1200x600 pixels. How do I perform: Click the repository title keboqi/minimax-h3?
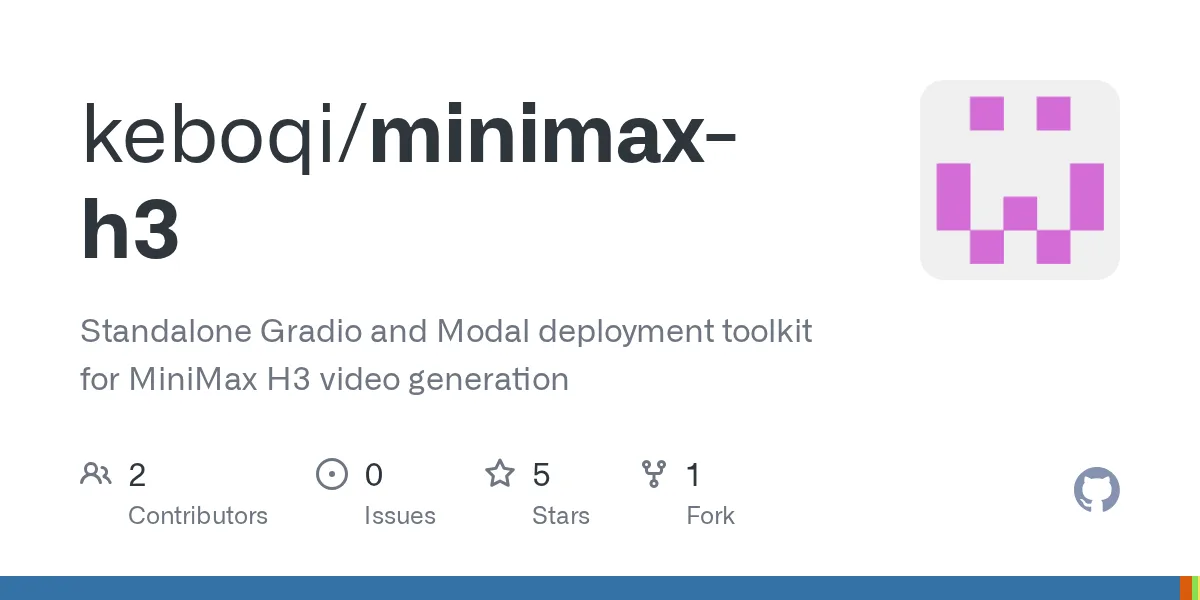click(x=410, y=183)
